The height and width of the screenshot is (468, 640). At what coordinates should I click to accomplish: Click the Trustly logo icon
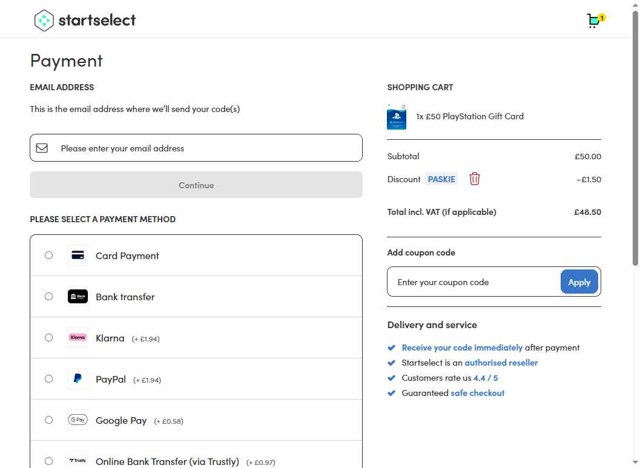(x=78, y=461)
